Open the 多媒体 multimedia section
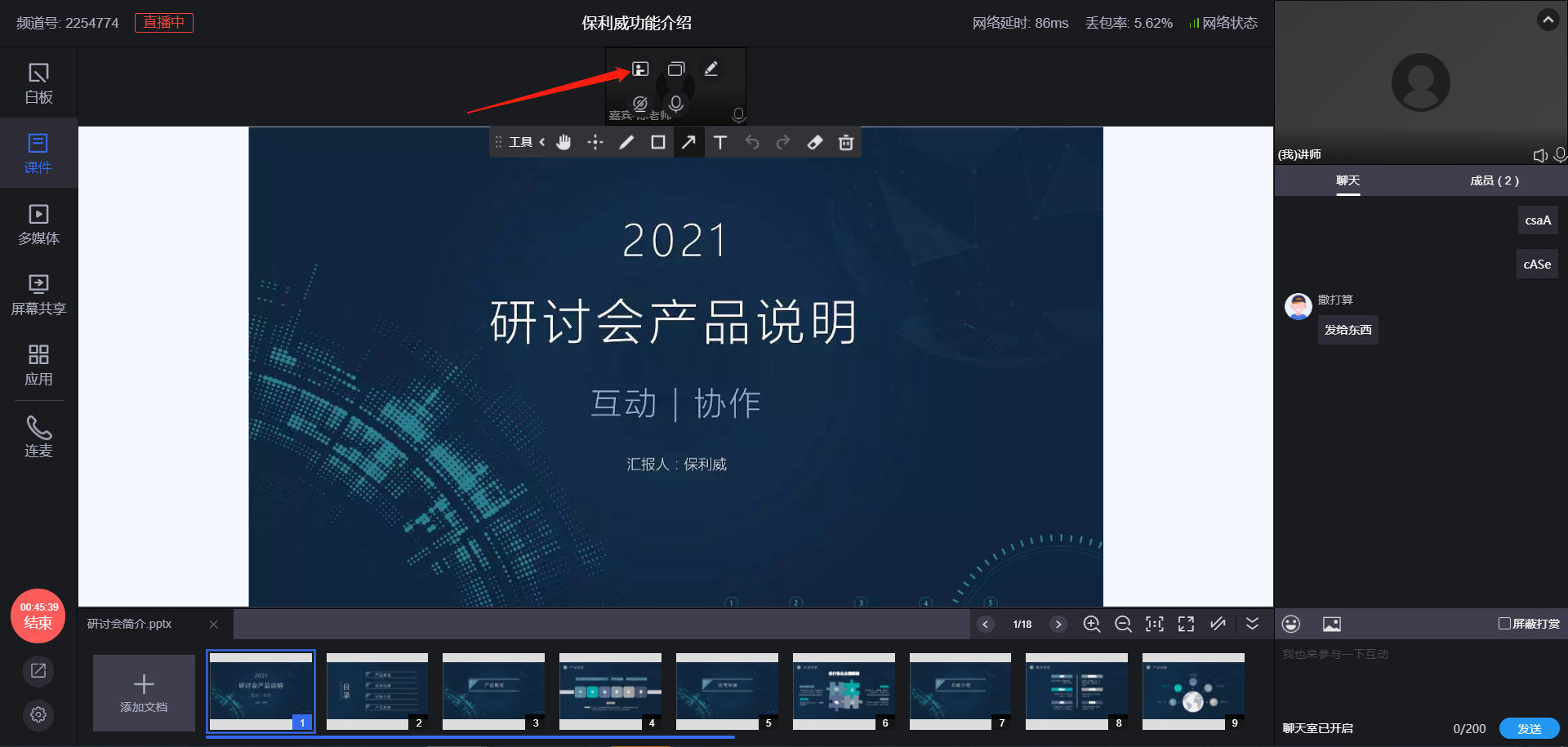This screenshot has width=1568, height=747. pos(38,225)
